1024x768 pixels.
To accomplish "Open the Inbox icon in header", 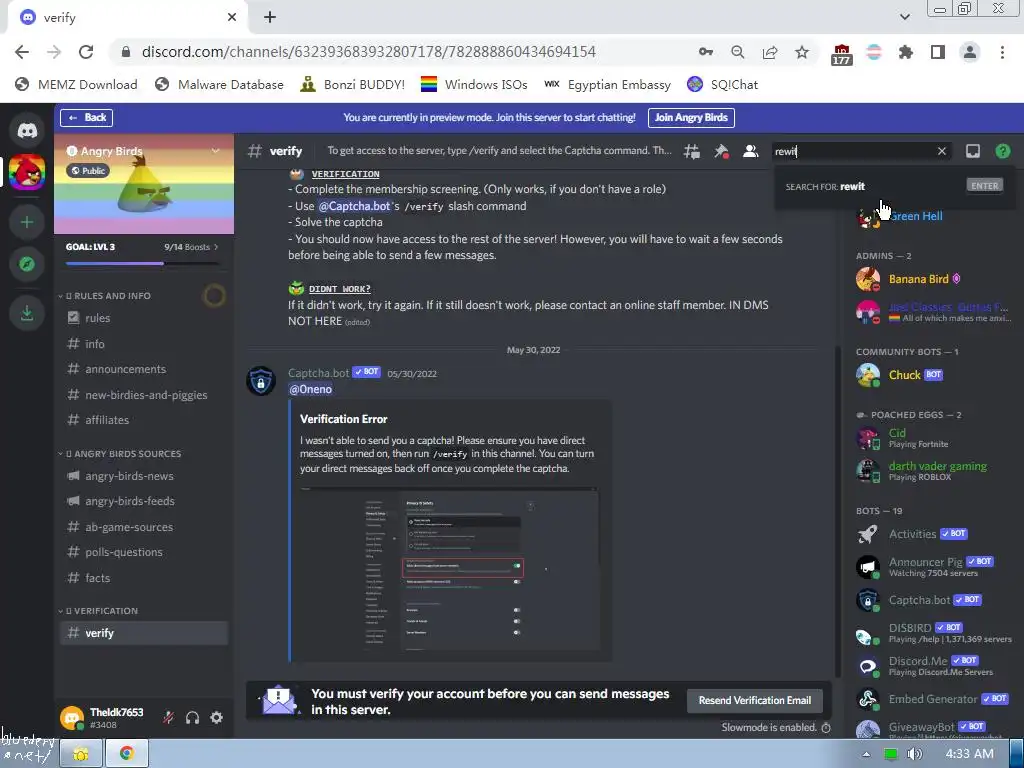I will click(x=972, y=152).
